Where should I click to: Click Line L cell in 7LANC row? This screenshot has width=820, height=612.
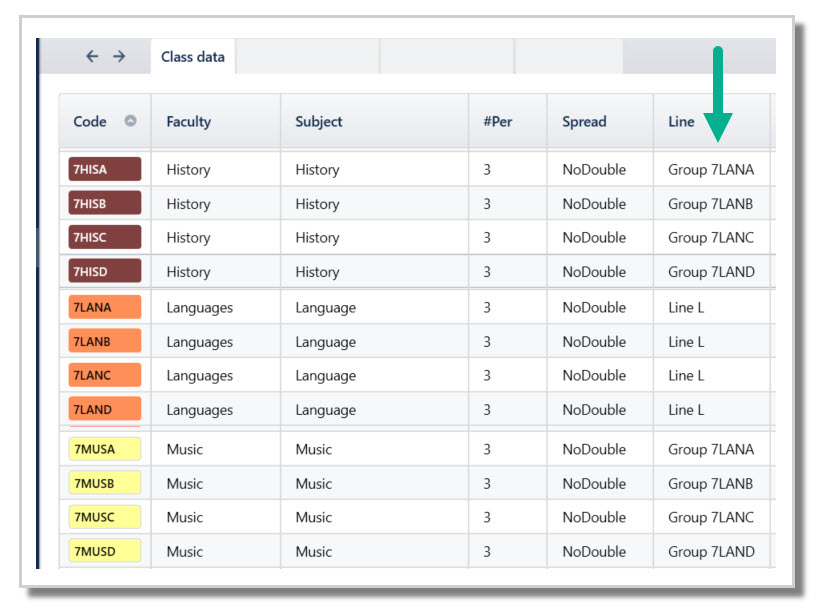pos(686,376)
